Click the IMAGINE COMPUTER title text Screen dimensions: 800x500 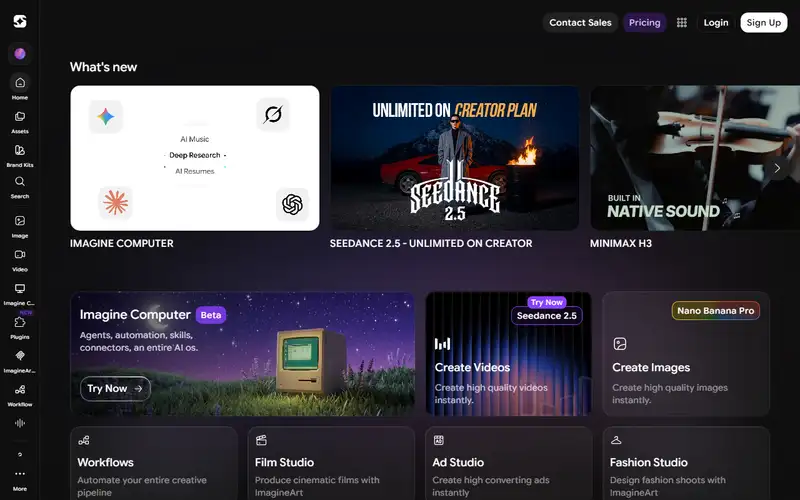click(121, 243)
